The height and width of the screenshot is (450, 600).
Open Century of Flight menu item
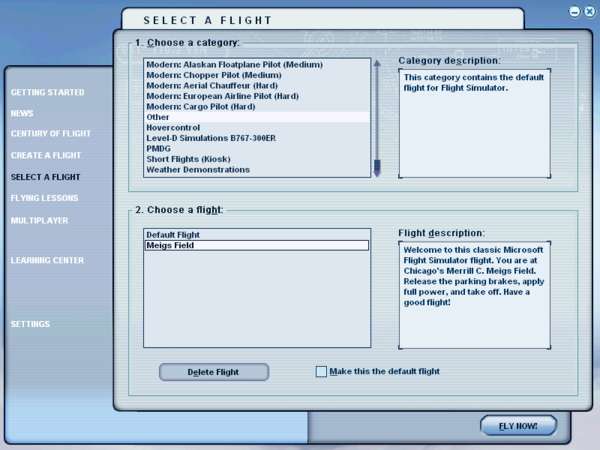51,133
